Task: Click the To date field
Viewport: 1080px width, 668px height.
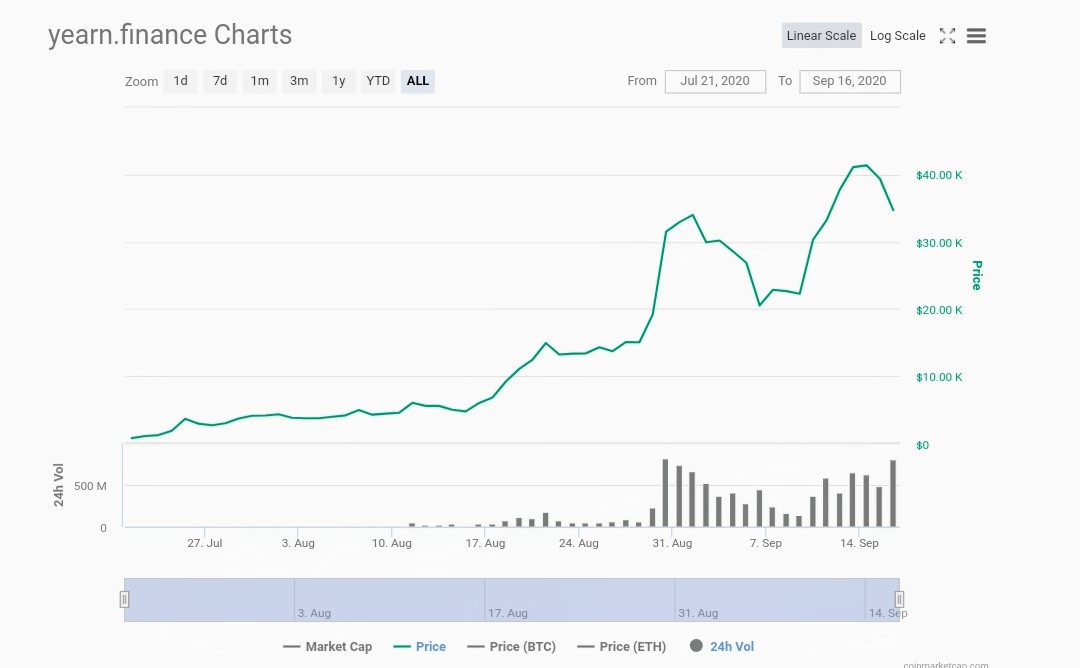Action: [850, 81]
